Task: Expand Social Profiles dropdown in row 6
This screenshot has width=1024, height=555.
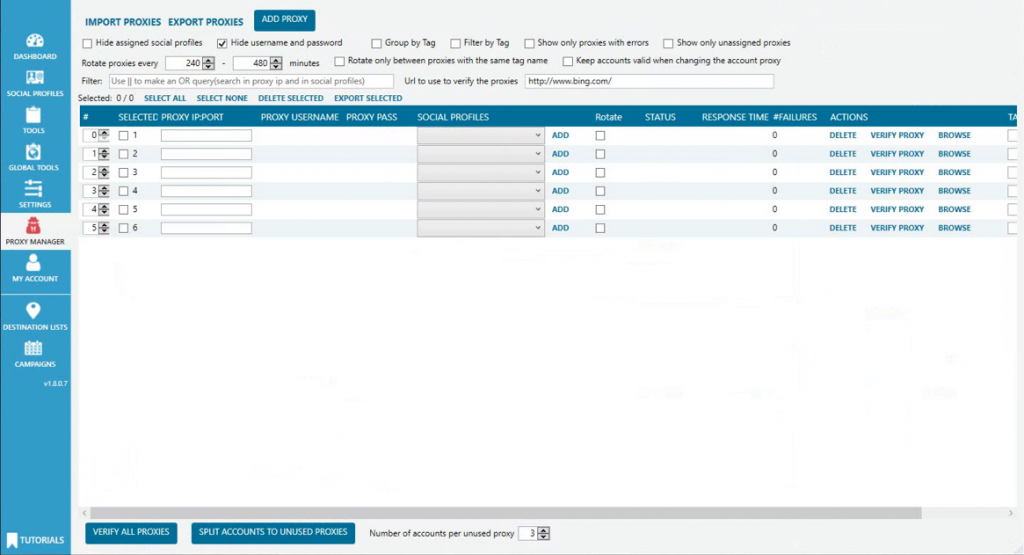Action: (480, 228)
